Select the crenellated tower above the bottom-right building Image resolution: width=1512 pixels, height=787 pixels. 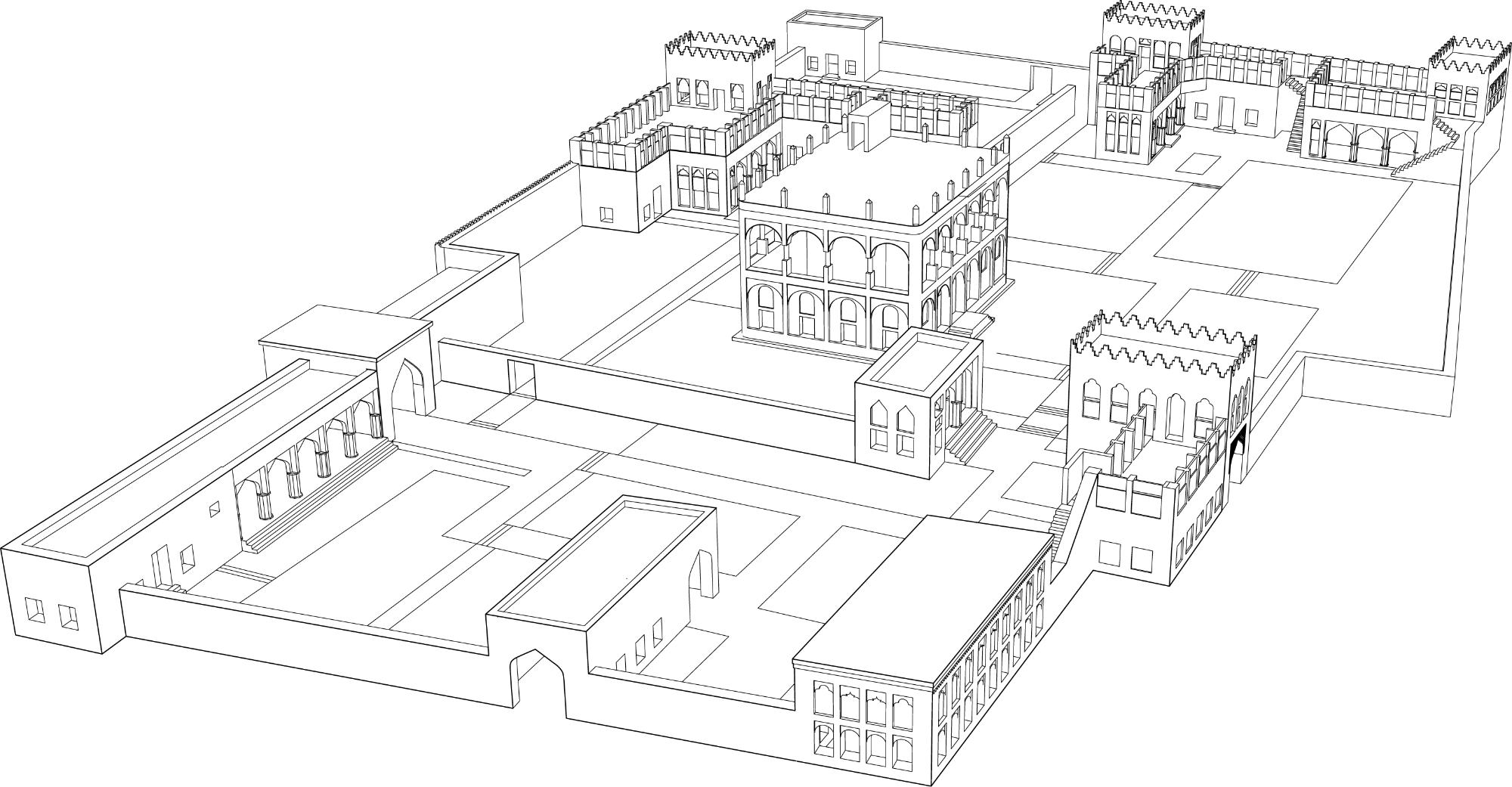pos(1160,378)
